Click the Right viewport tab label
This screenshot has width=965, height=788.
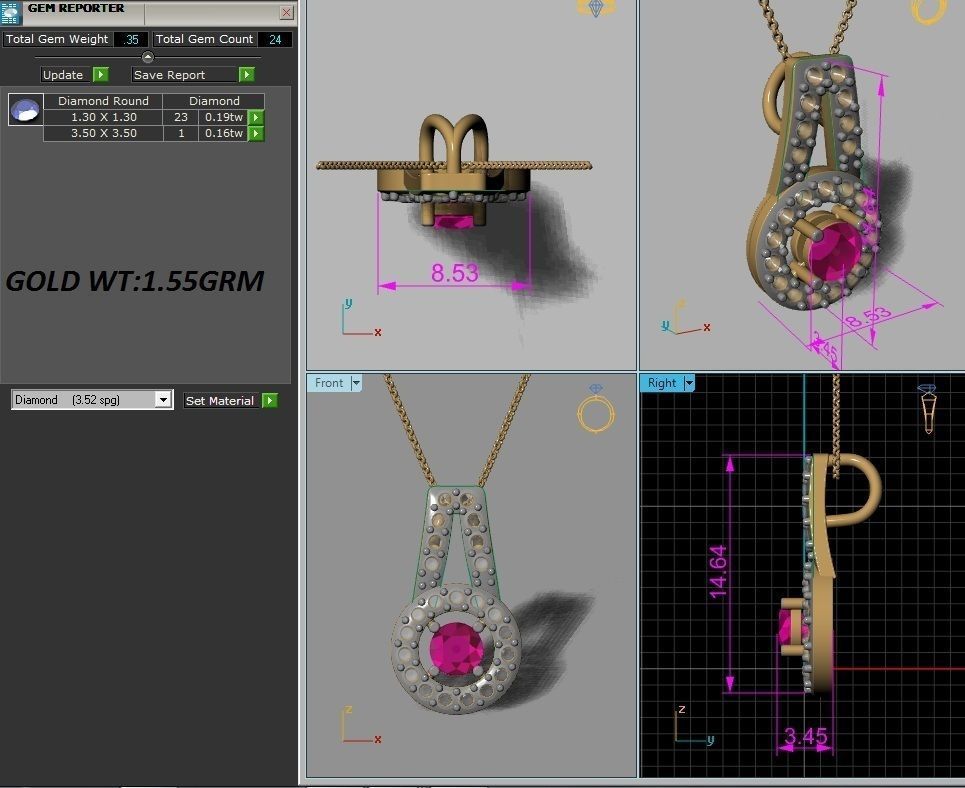click(662, 383)
